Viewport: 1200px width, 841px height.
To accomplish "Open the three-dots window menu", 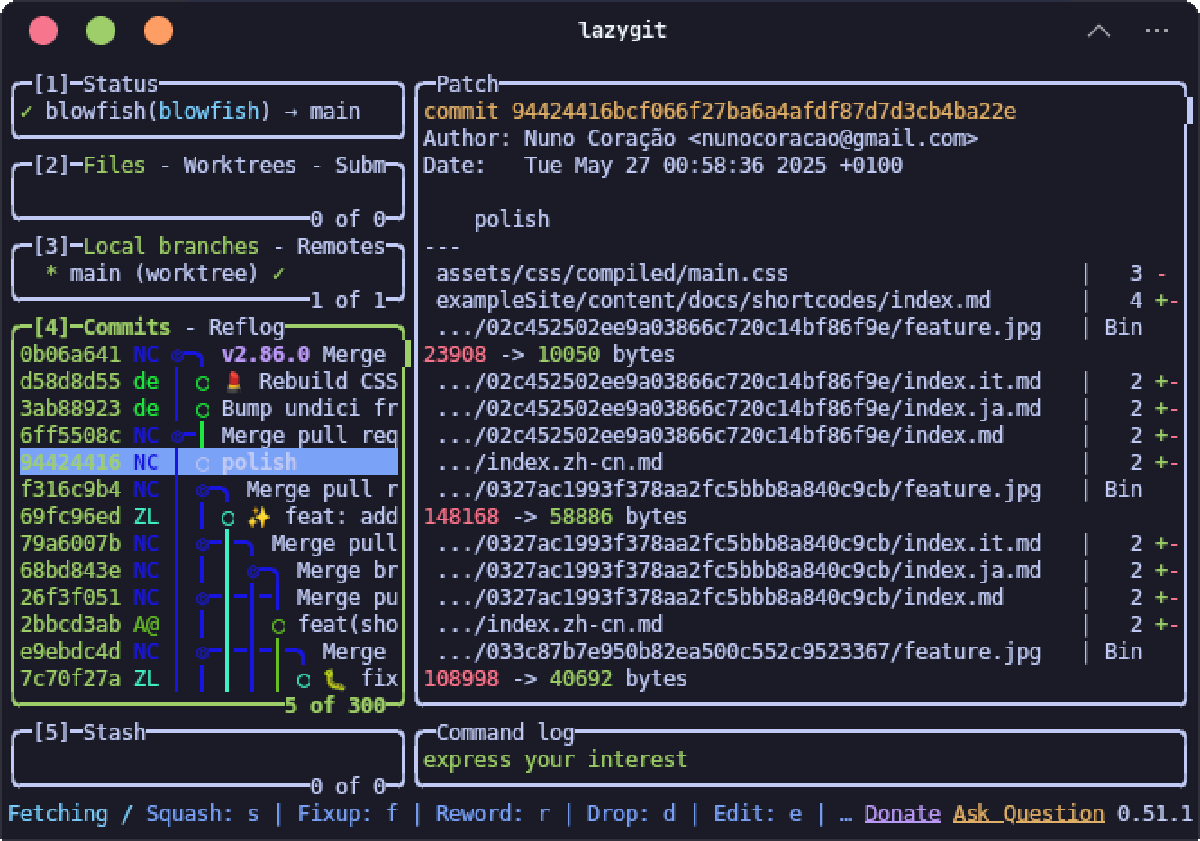I will (1157, 31).
